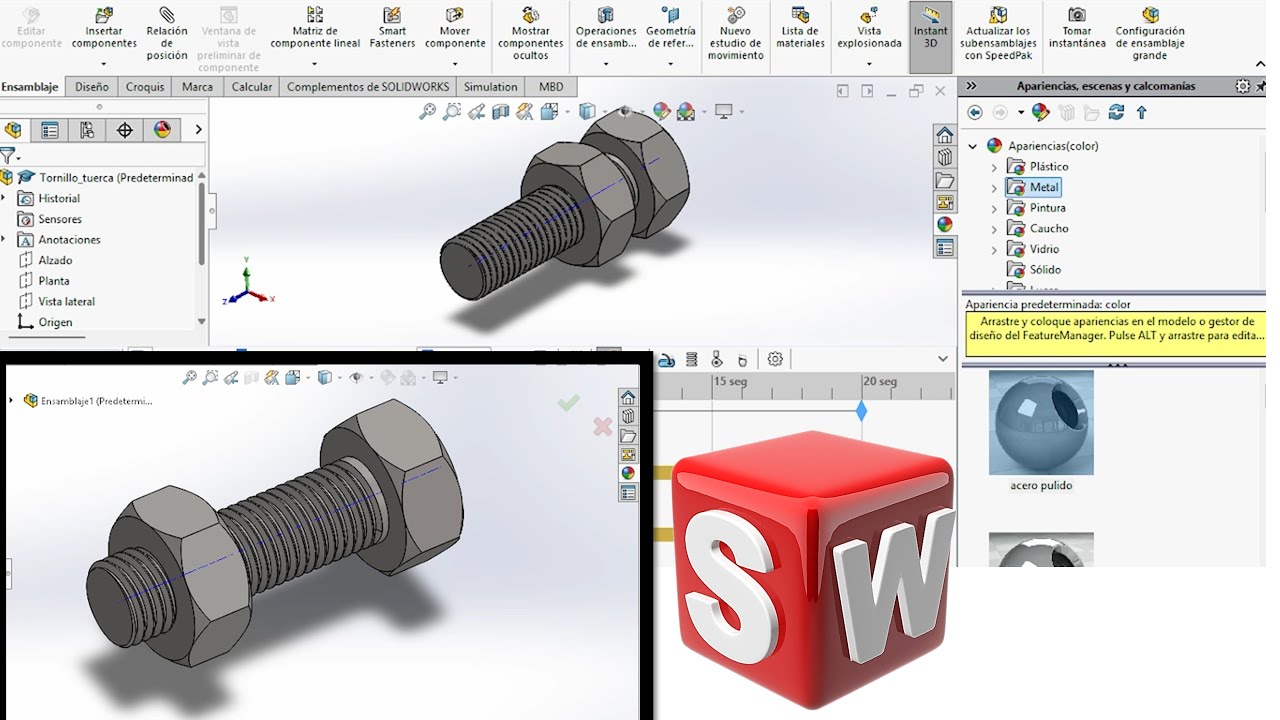Start Nuevo estudio de movimiento
Image resolution: width=1280 pixels, height=720 pixels.
[x=735, y=35]
